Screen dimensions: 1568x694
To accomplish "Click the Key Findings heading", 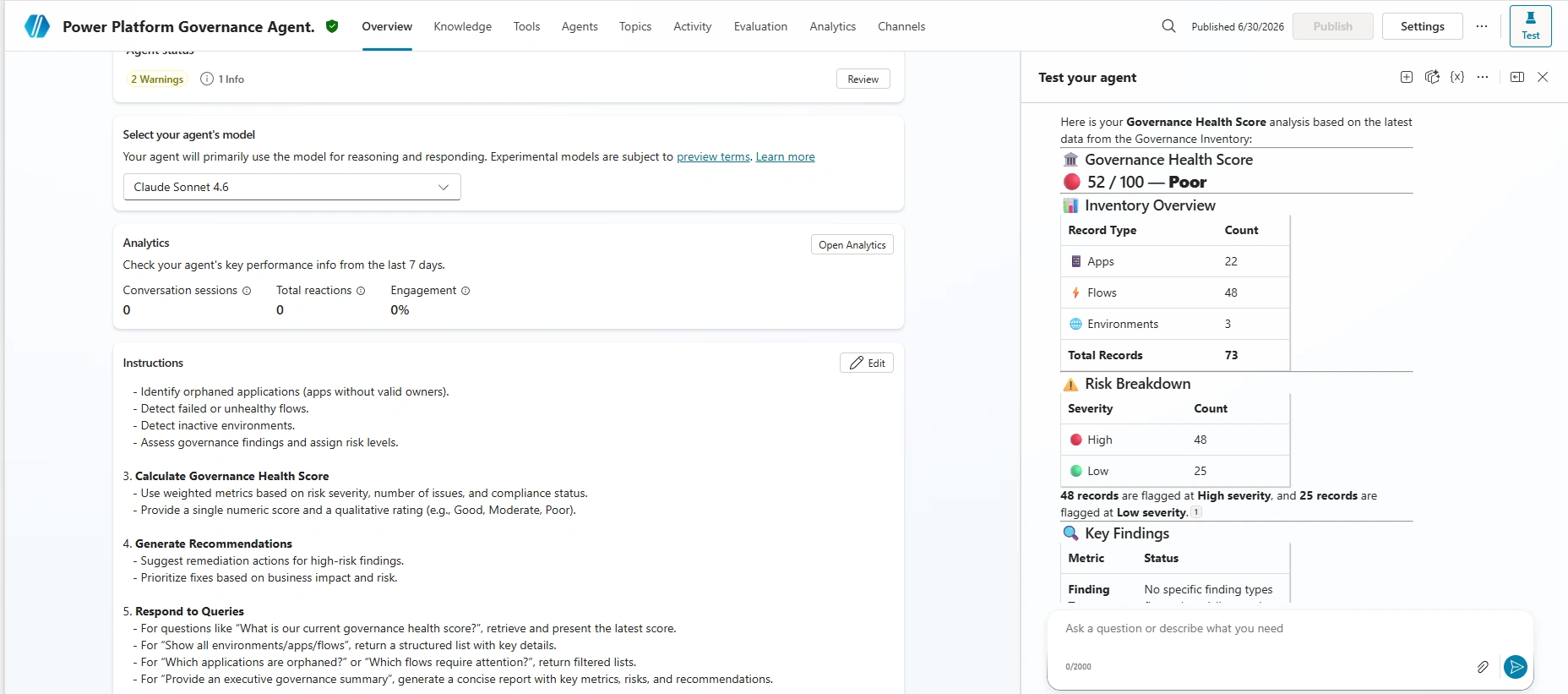I will point(1127,533).
